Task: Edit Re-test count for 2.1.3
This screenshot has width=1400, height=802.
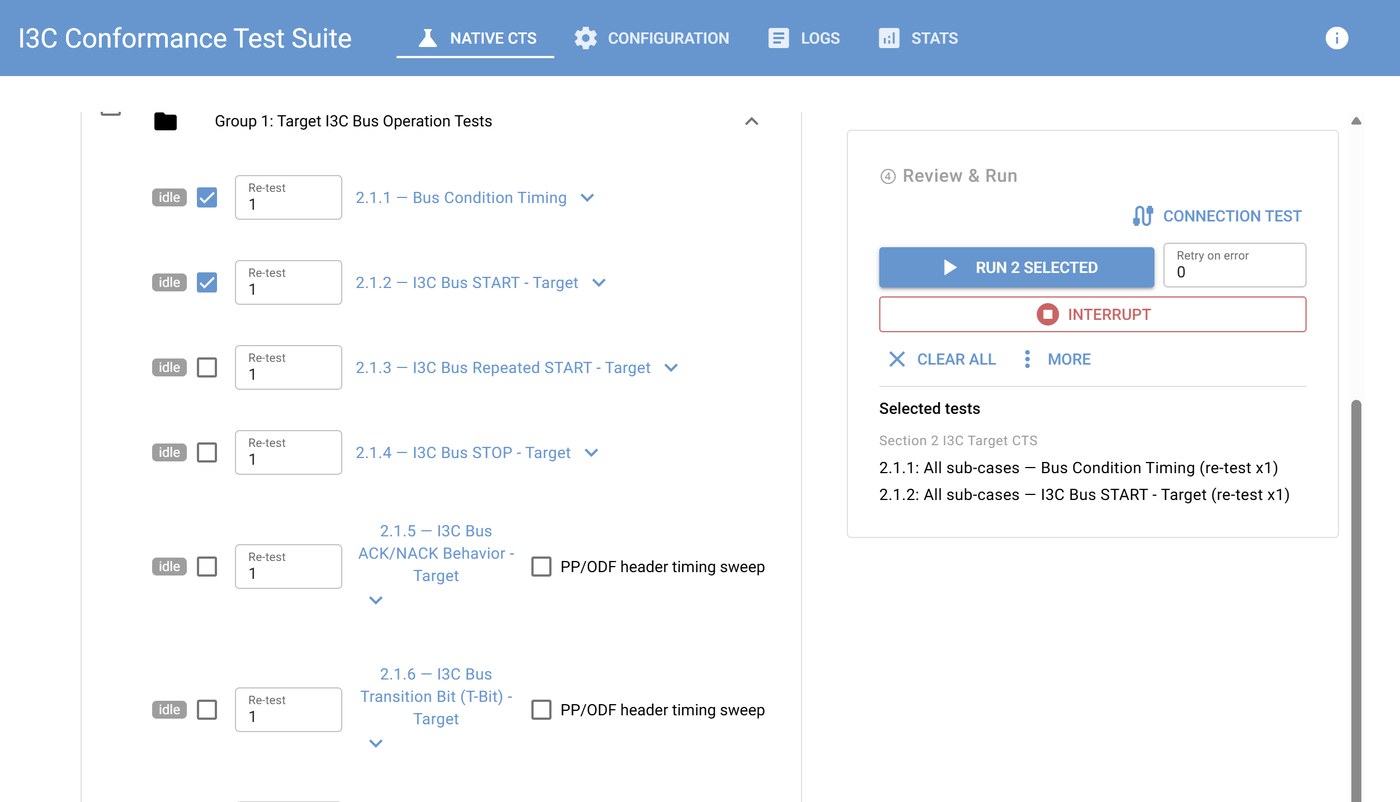Action: (x=288, y=368)
